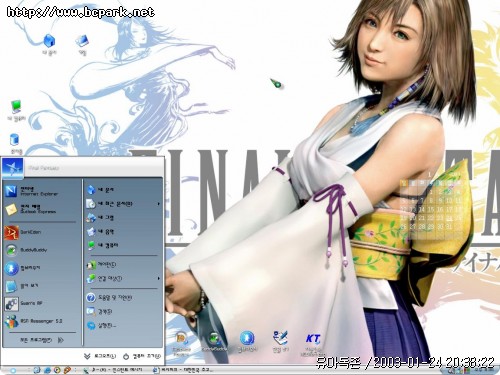500x375 pixels.
Task: Click the 컴퓨터 끄기 Turn Off button
Action: [142, 356]
